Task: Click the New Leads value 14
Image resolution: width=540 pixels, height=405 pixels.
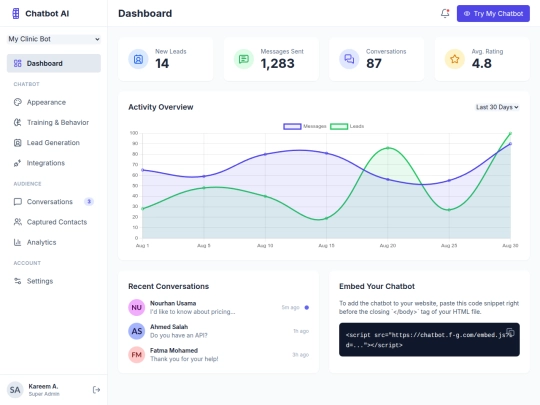Action: click(162, 64)
